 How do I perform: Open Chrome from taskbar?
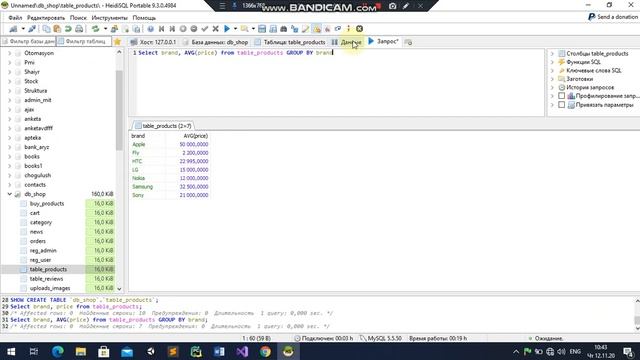click(x=265, y=351)
